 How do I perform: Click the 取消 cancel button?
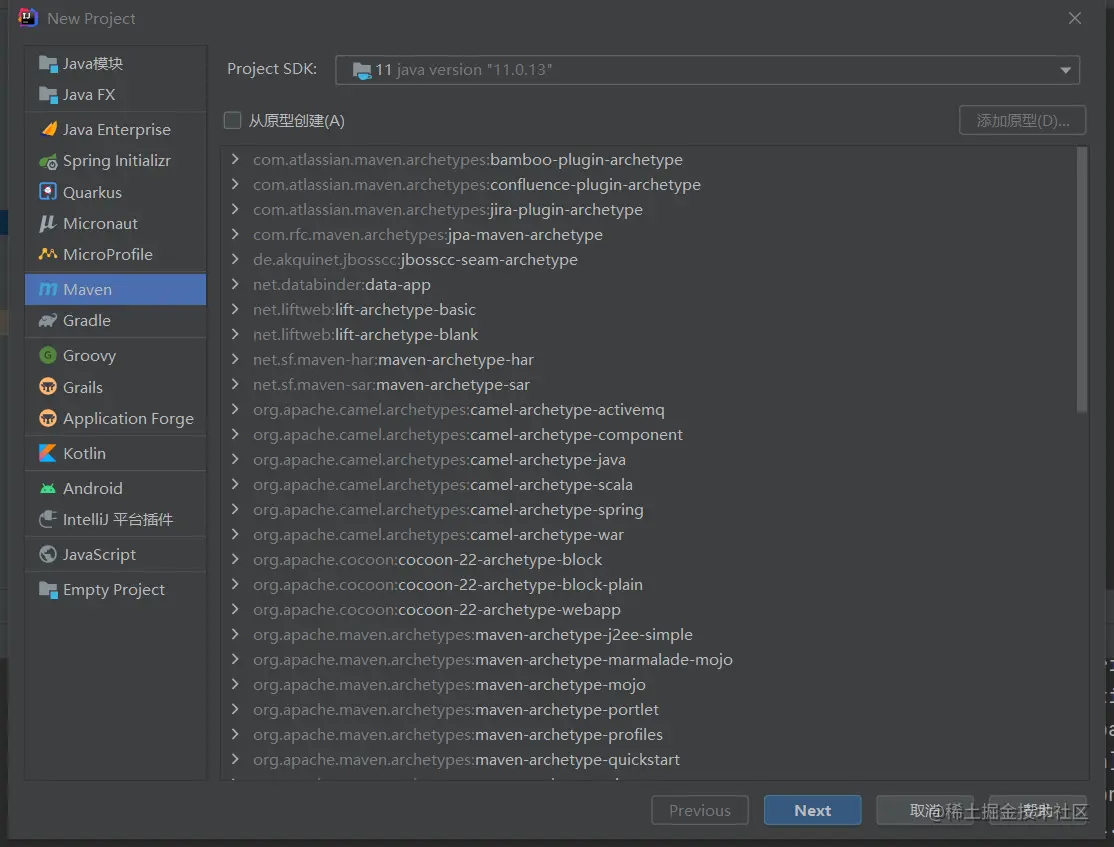point(925,810)
